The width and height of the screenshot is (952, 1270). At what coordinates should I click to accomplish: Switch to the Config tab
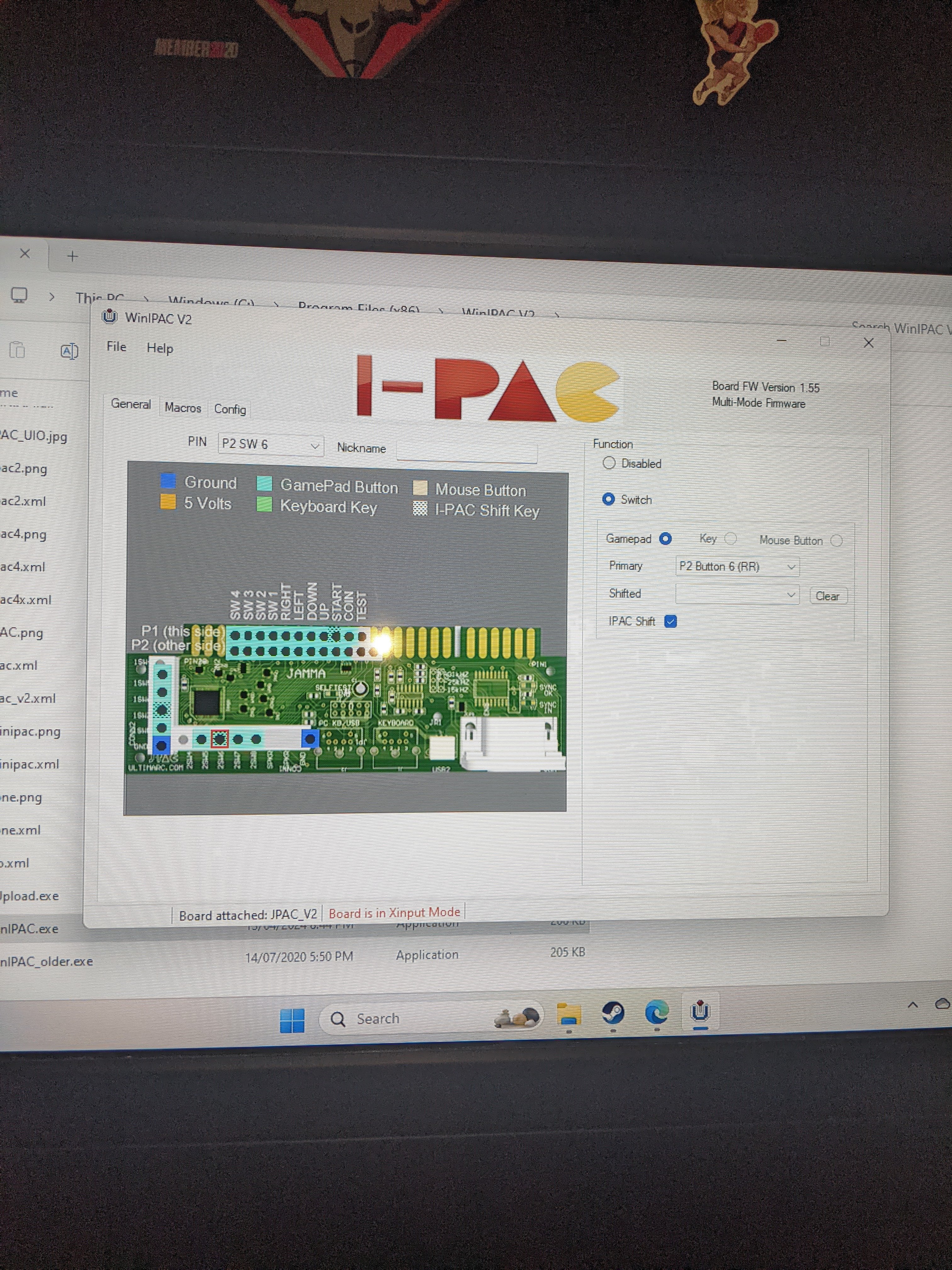coord(230,409)
